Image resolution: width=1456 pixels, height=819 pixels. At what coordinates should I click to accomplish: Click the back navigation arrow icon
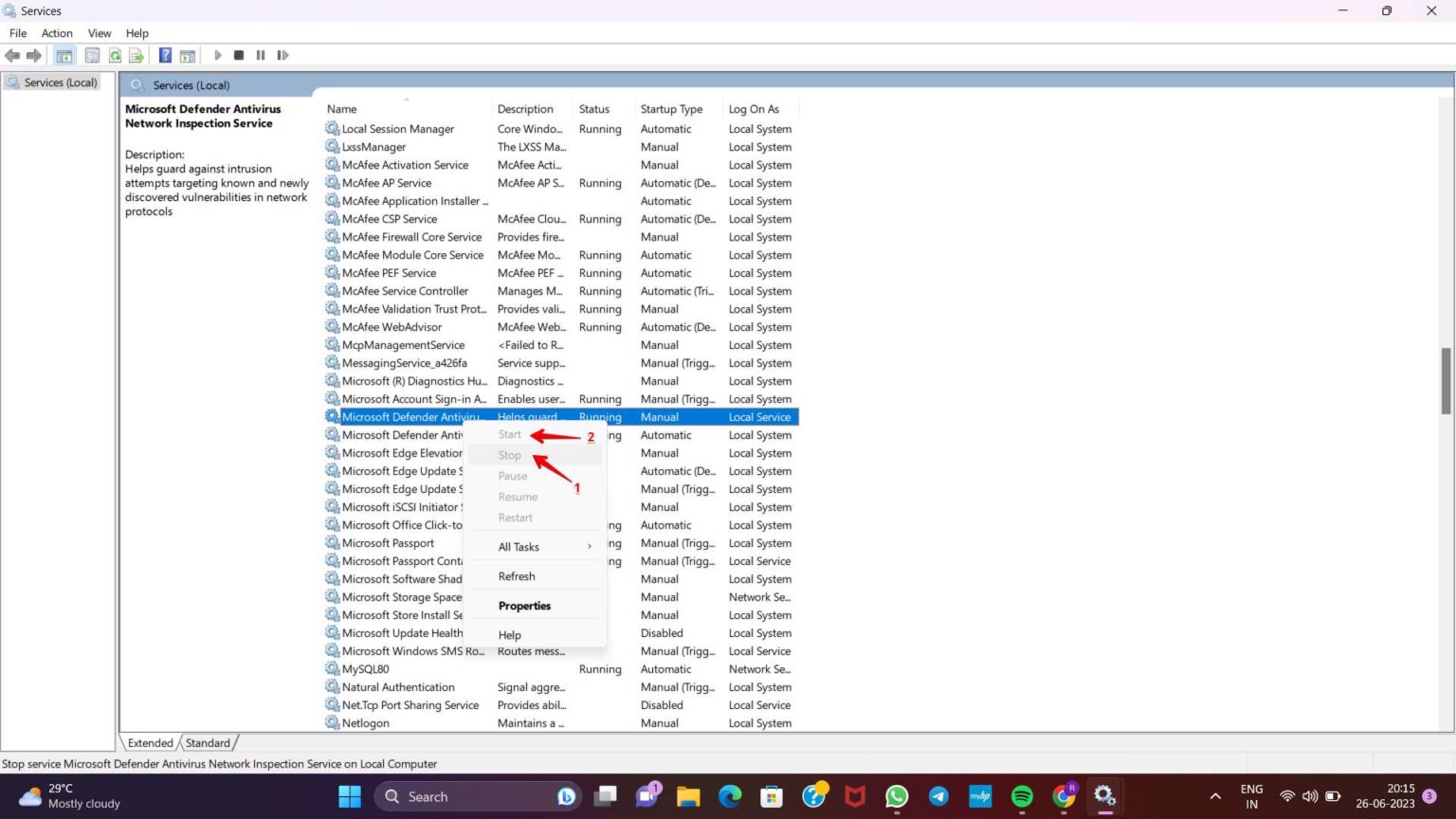12,54
